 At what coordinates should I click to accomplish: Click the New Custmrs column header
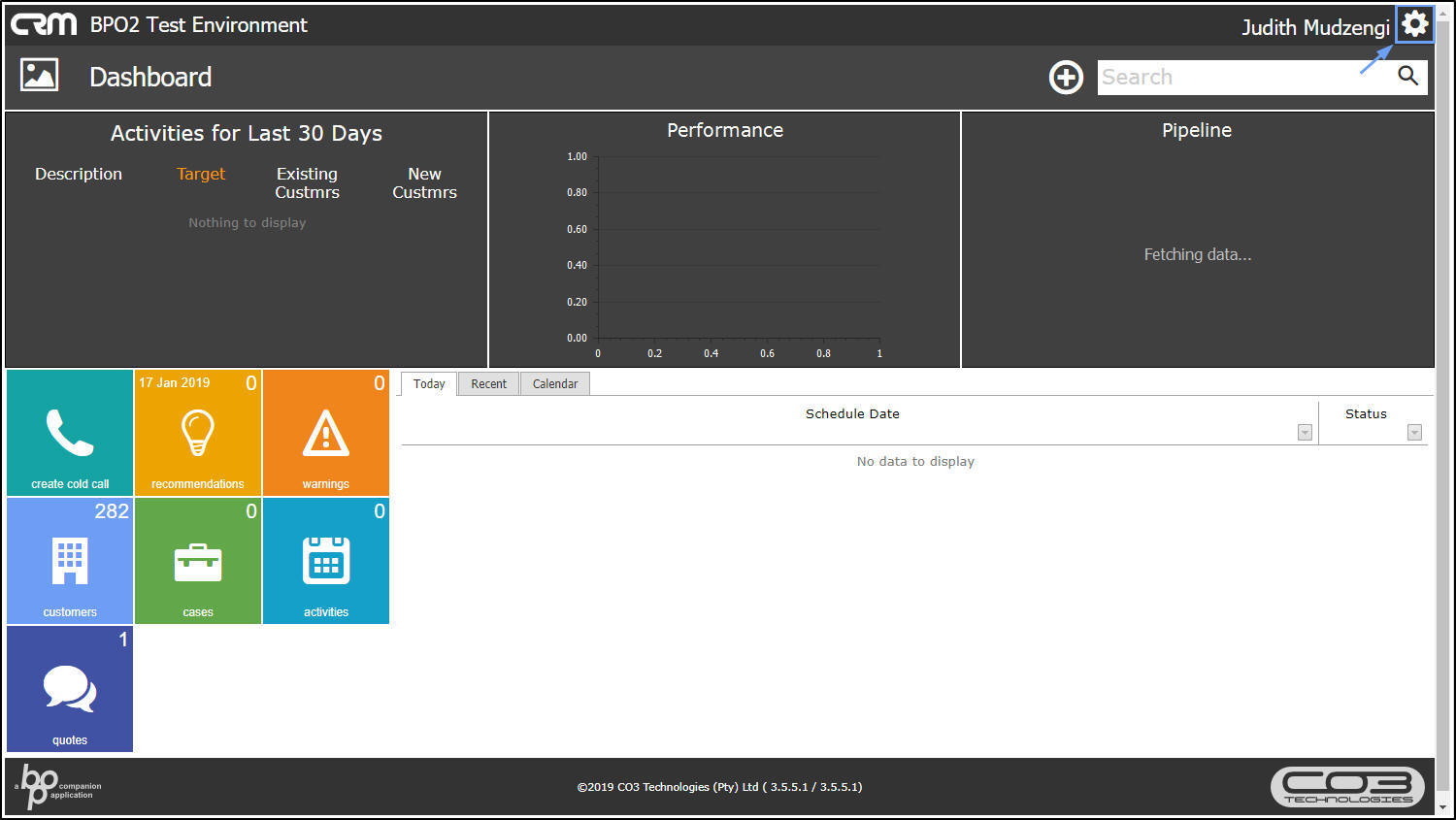[x=425, y=183]
